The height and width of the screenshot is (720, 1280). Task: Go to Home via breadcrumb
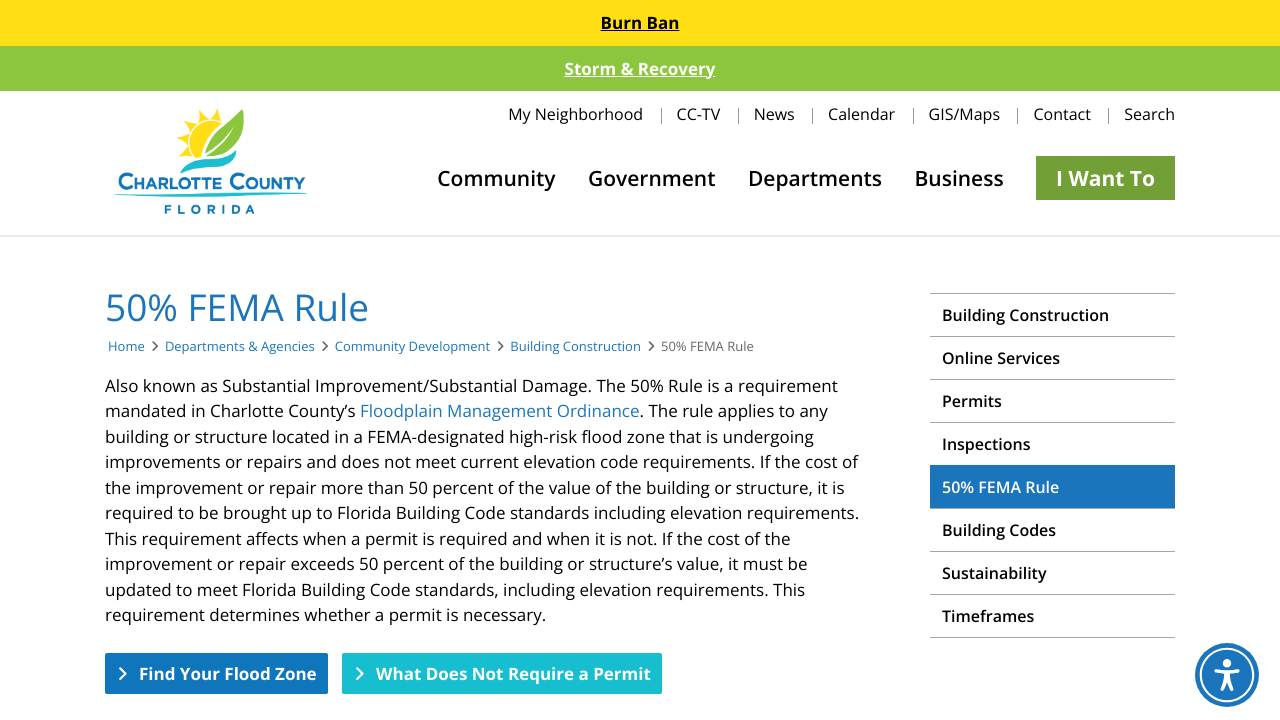click(x=126, y=346)
